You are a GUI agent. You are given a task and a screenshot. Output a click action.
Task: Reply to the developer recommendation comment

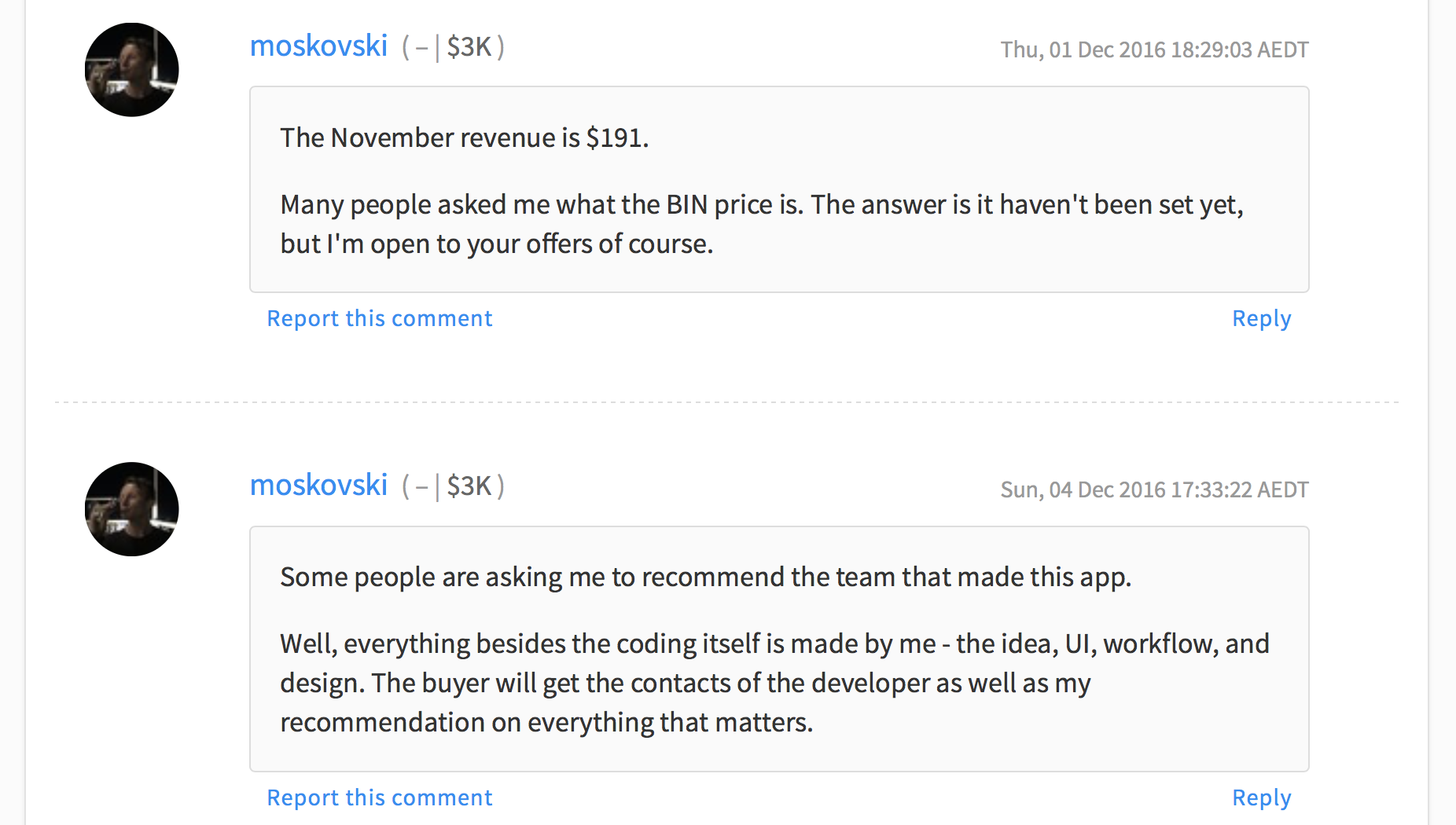[1261, 797]
